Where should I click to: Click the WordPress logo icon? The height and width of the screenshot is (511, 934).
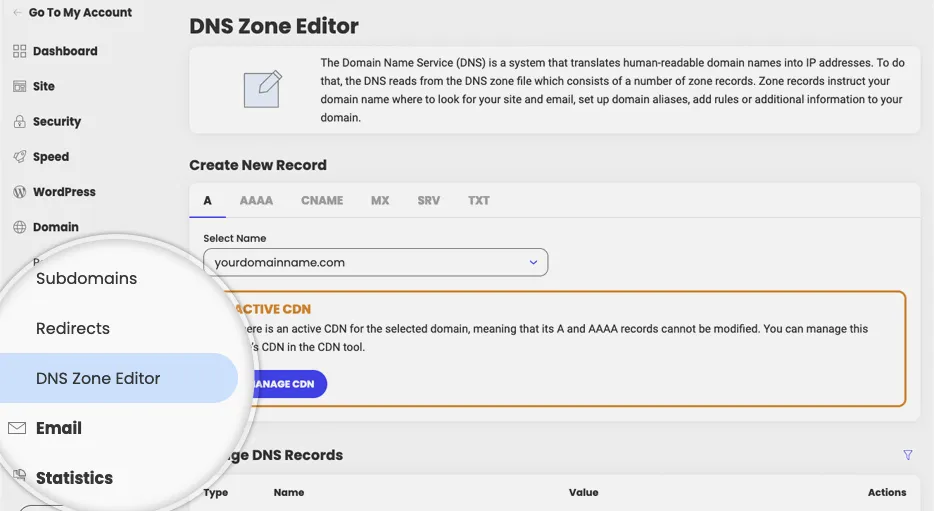(x=20, y=192)
